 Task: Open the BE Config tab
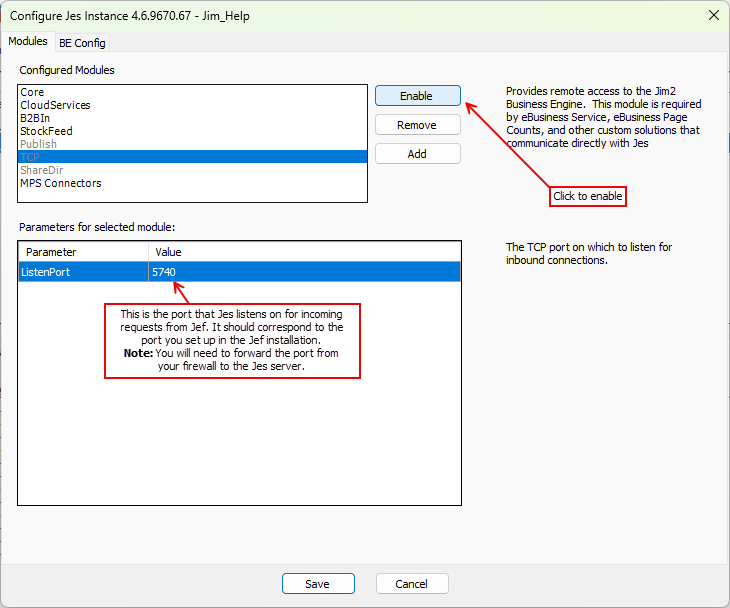tap(82, 43)
